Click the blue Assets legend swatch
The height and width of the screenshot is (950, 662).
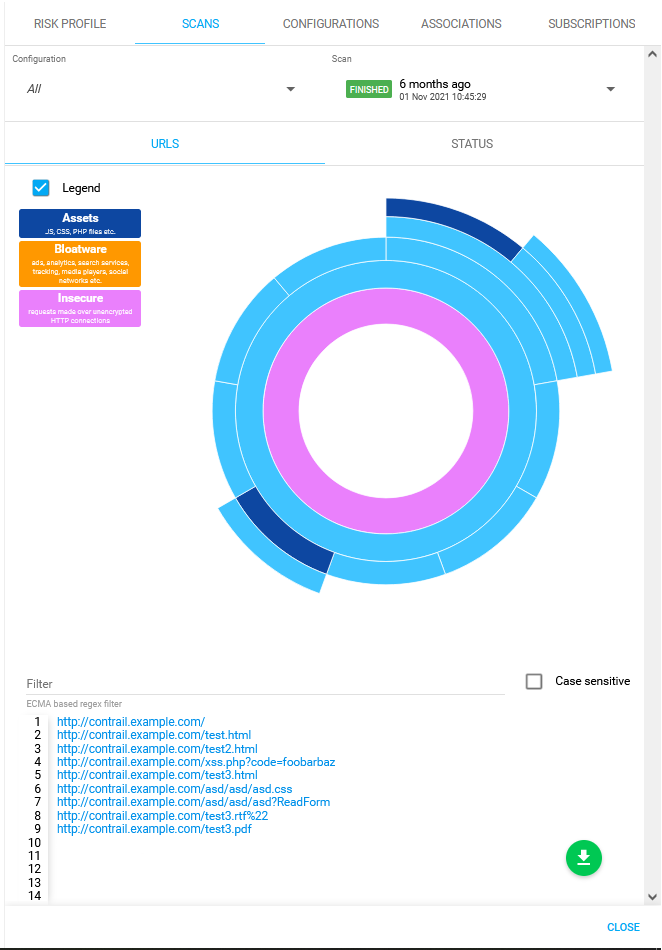coord(80,223)
